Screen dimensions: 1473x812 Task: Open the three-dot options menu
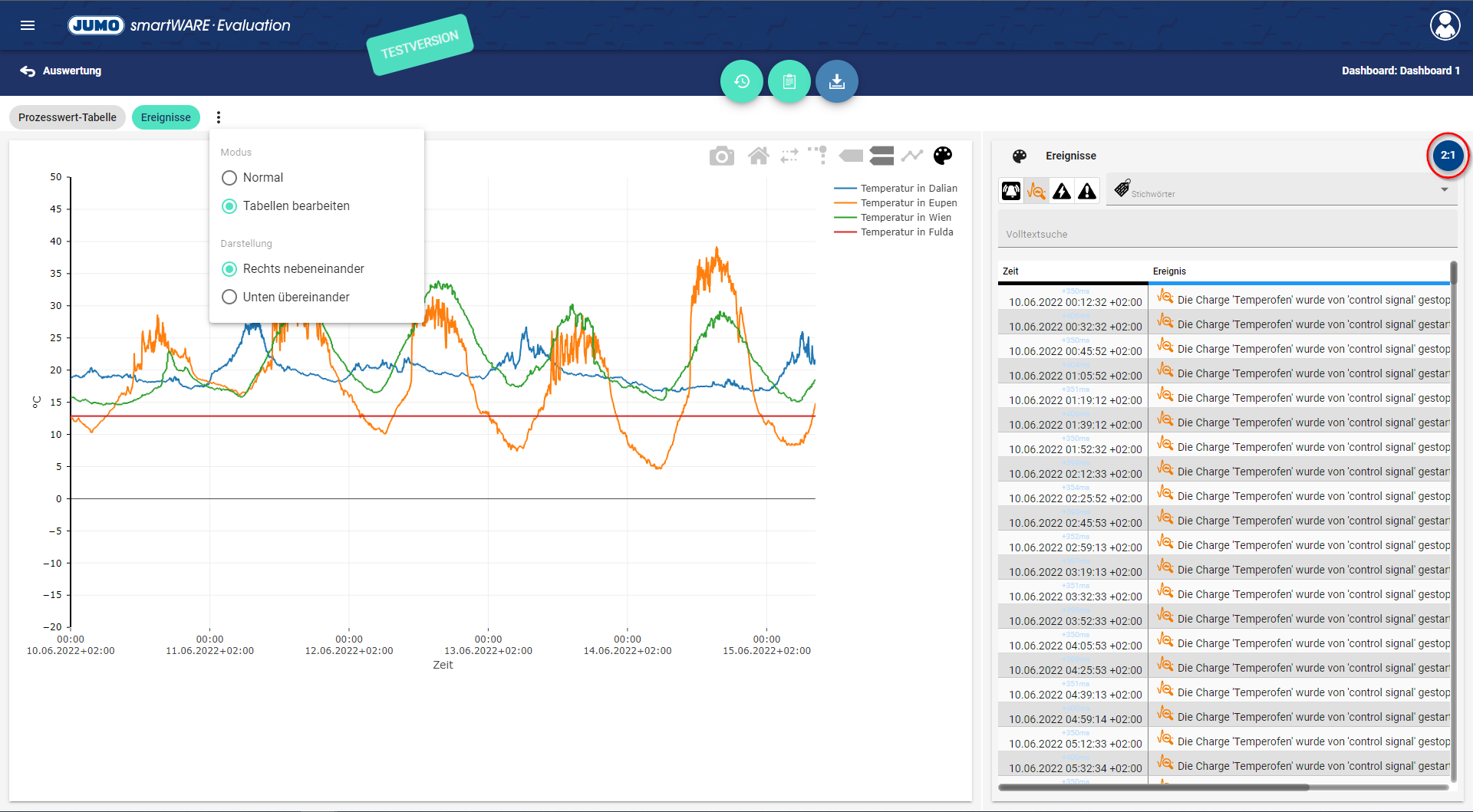[219, 117]
